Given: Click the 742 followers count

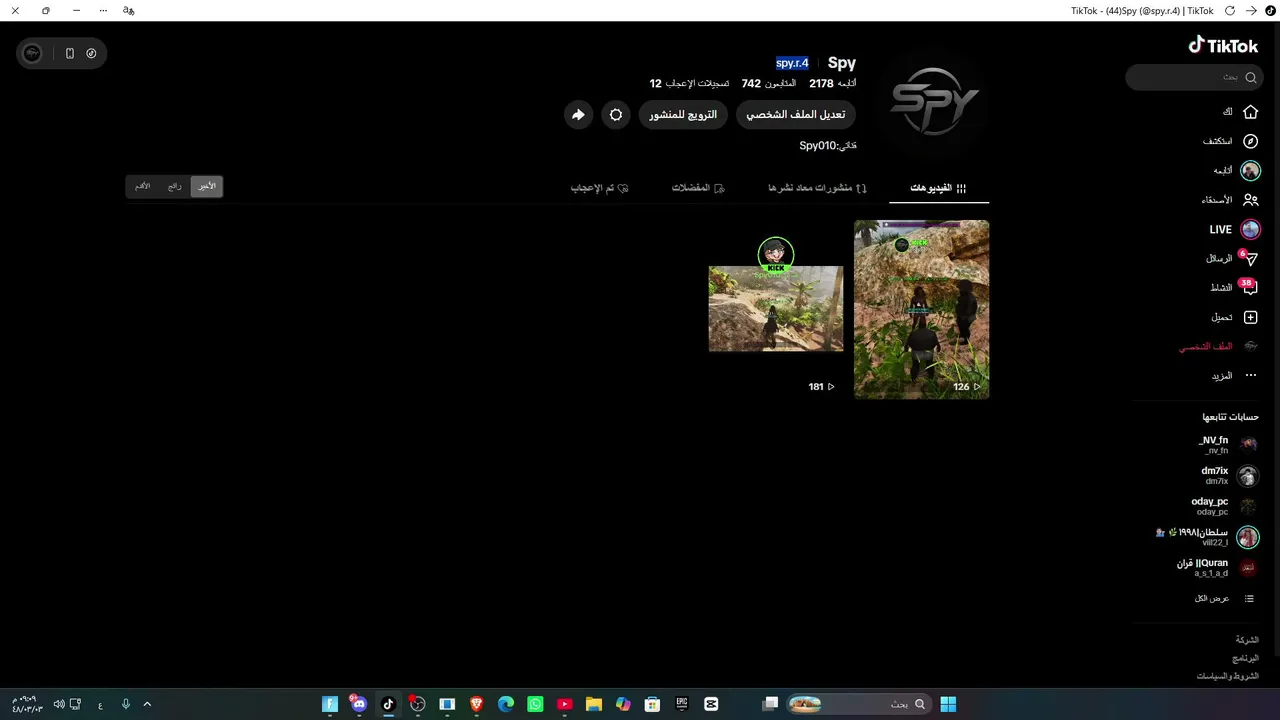Looking at the screenshot, I should coord(751,84).
